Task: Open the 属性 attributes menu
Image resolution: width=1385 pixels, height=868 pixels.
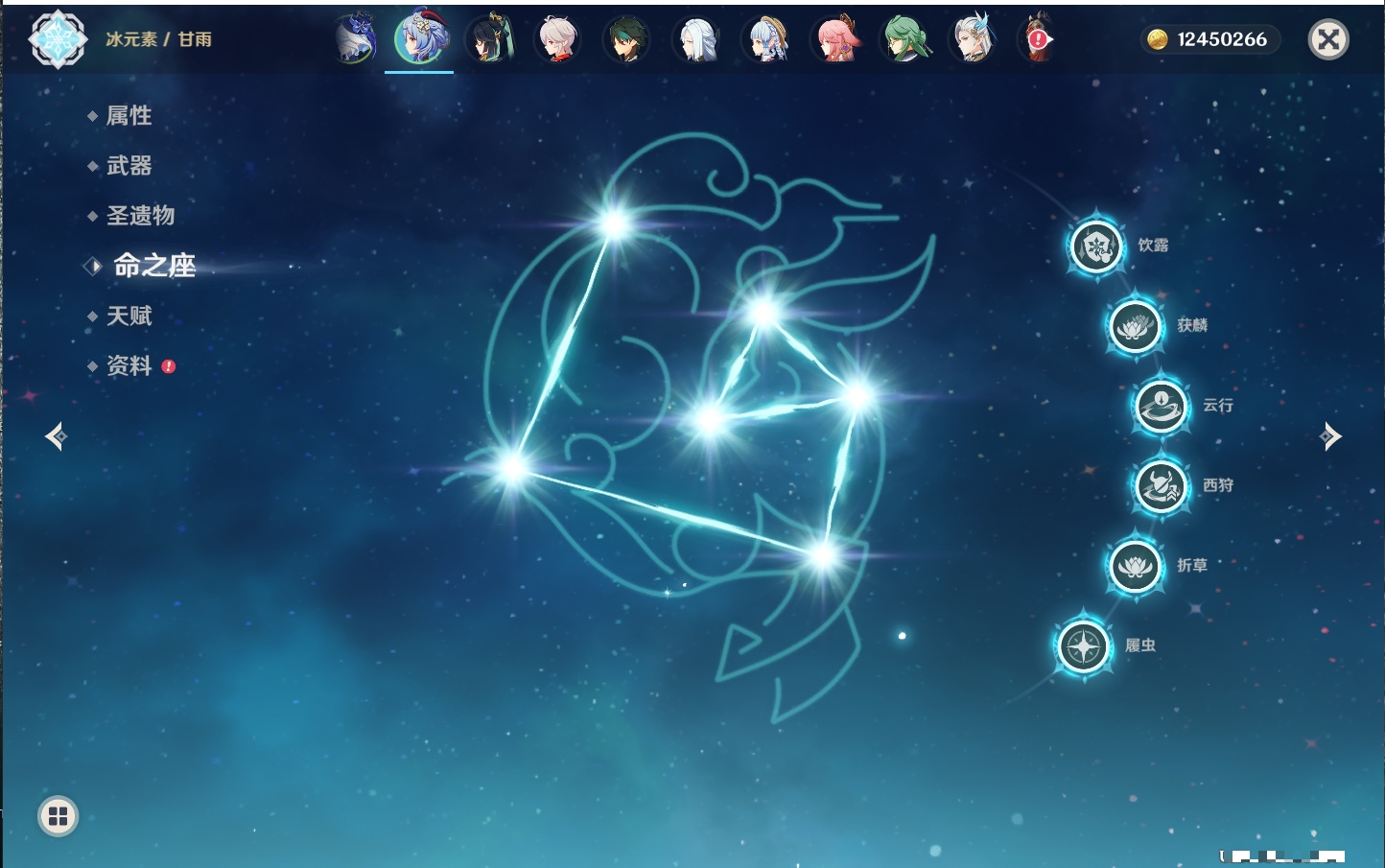Action: point(129,116)
